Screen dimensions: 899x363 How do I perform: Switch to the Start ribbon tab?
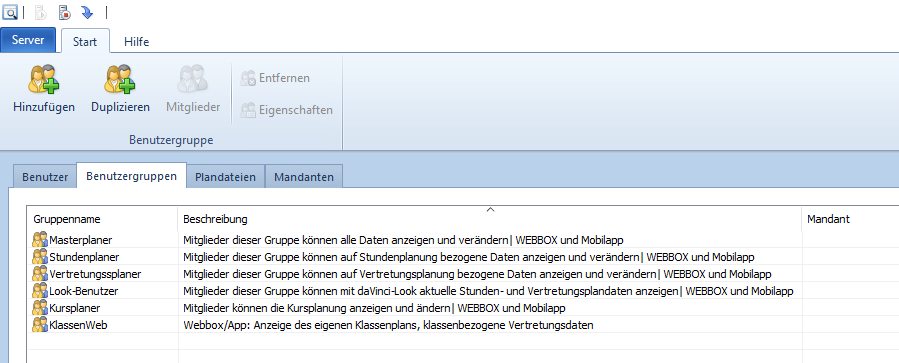(85, 41)
